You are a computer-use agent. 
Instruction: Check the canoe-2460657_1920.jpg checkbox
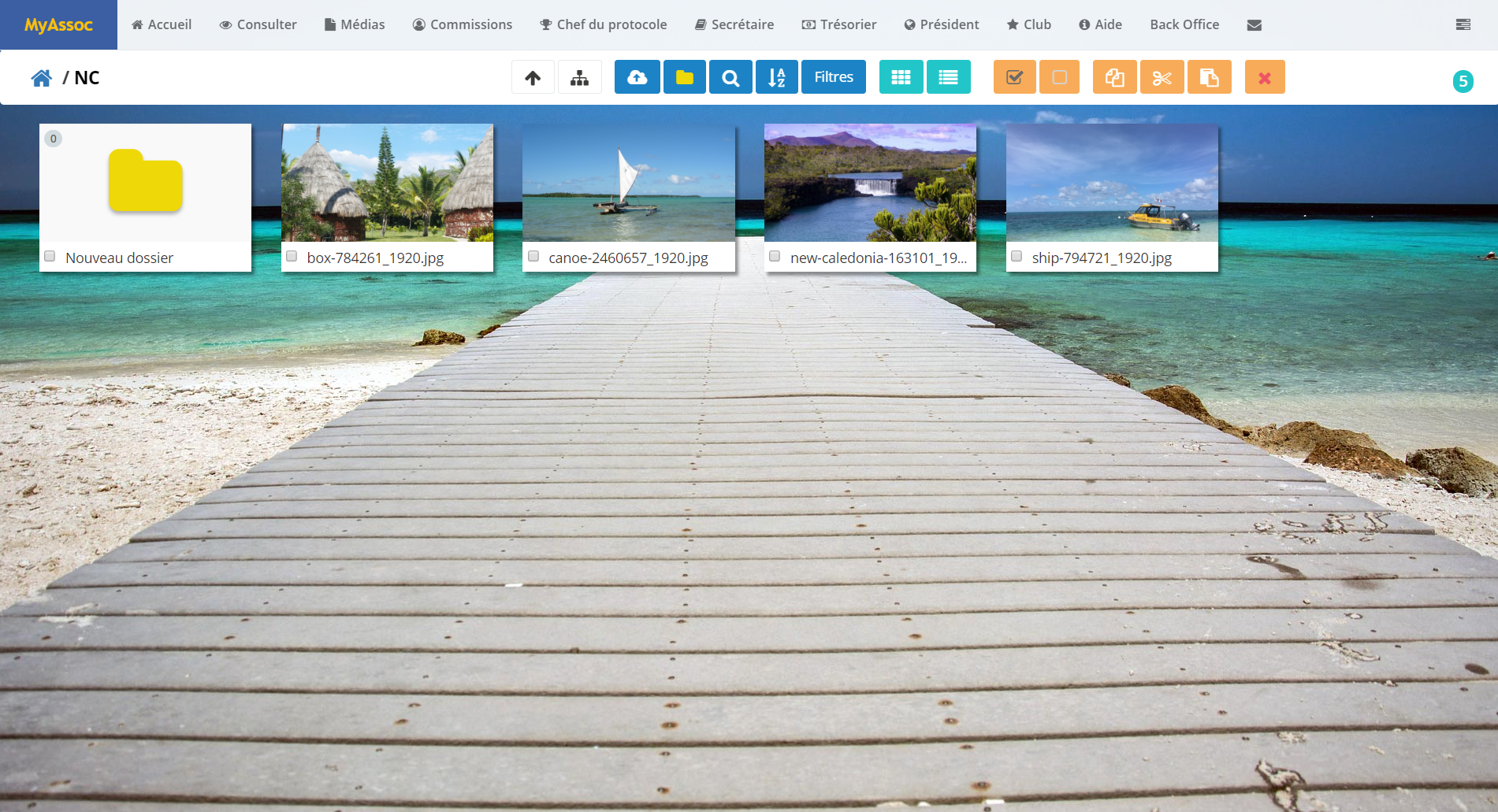[x=533, y=256]
